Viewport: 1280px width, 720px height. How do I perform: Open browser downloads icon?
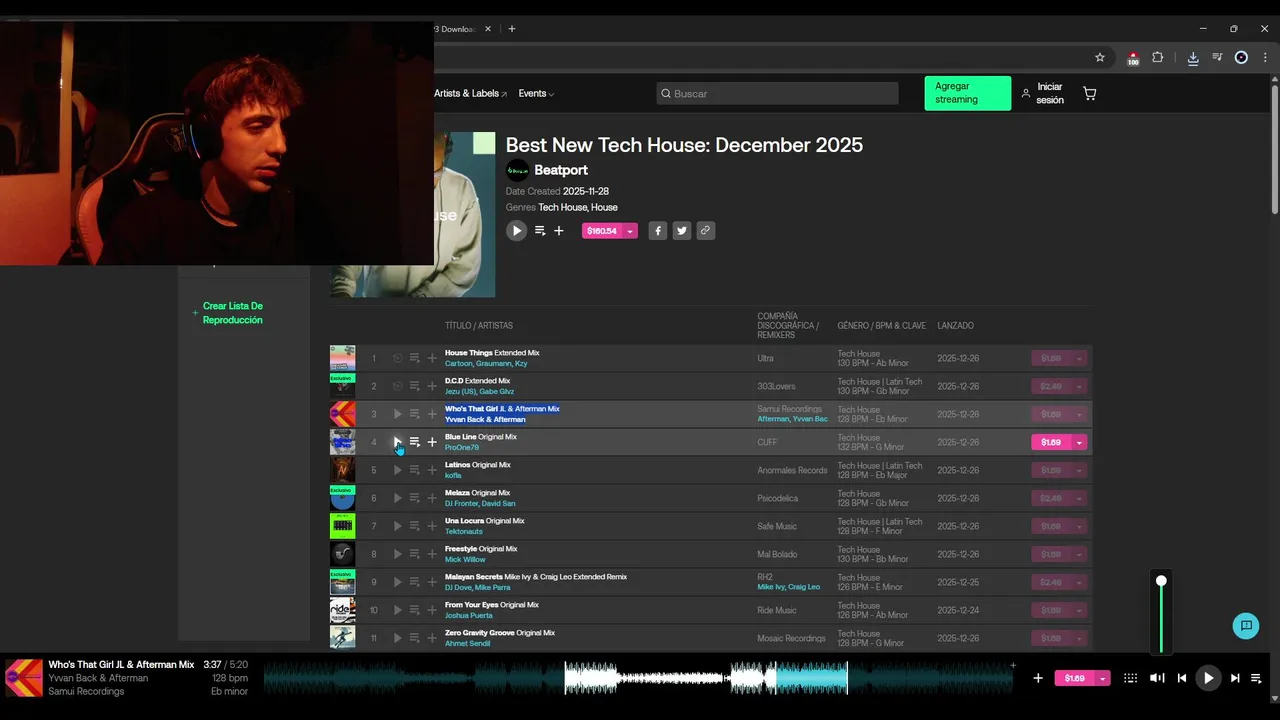pos(1193,57)
